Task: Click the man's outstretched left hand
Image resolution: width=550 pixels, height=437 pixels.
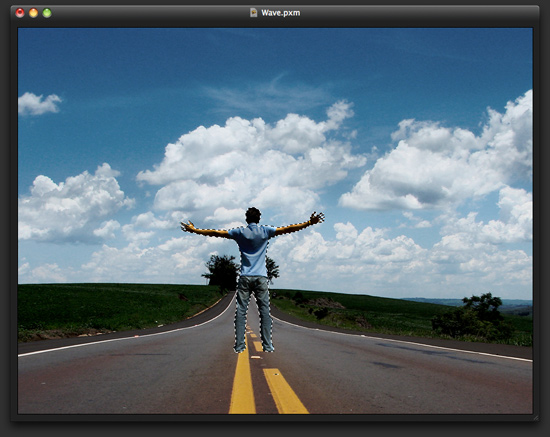Action: click(x=189, y=226)
